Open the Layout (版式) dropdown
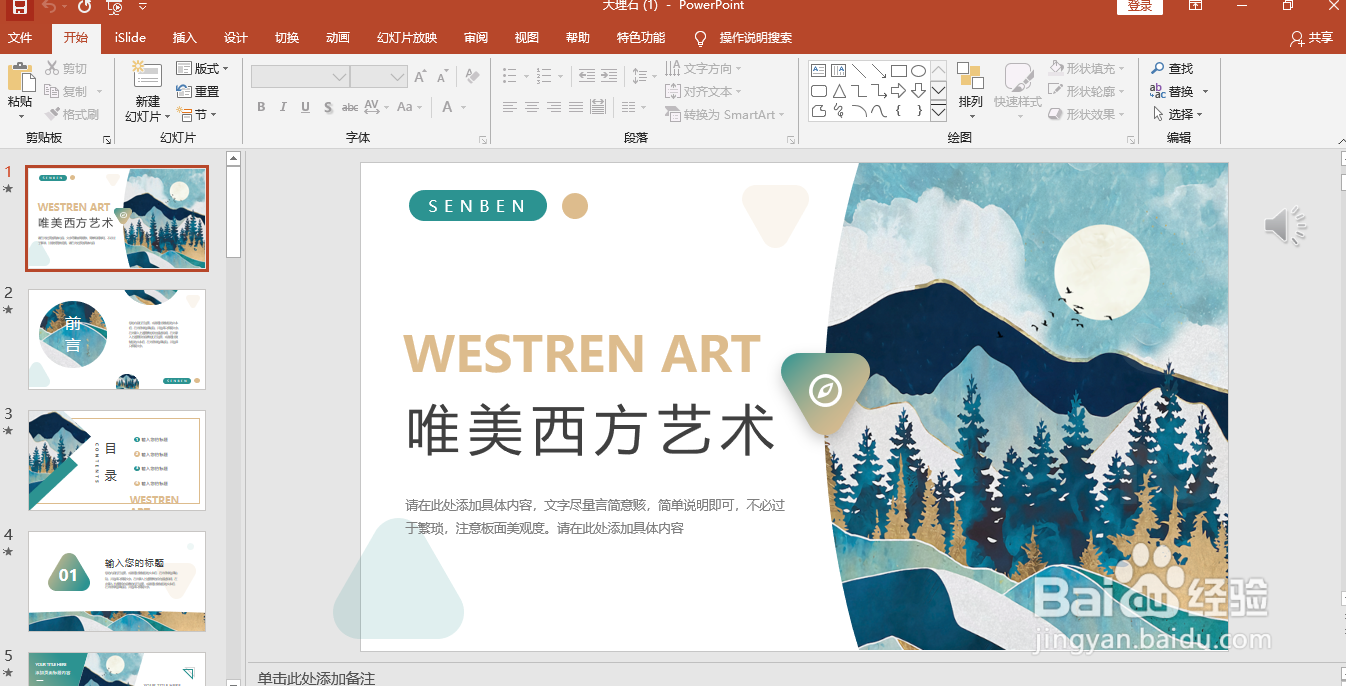 coord(202,68)
